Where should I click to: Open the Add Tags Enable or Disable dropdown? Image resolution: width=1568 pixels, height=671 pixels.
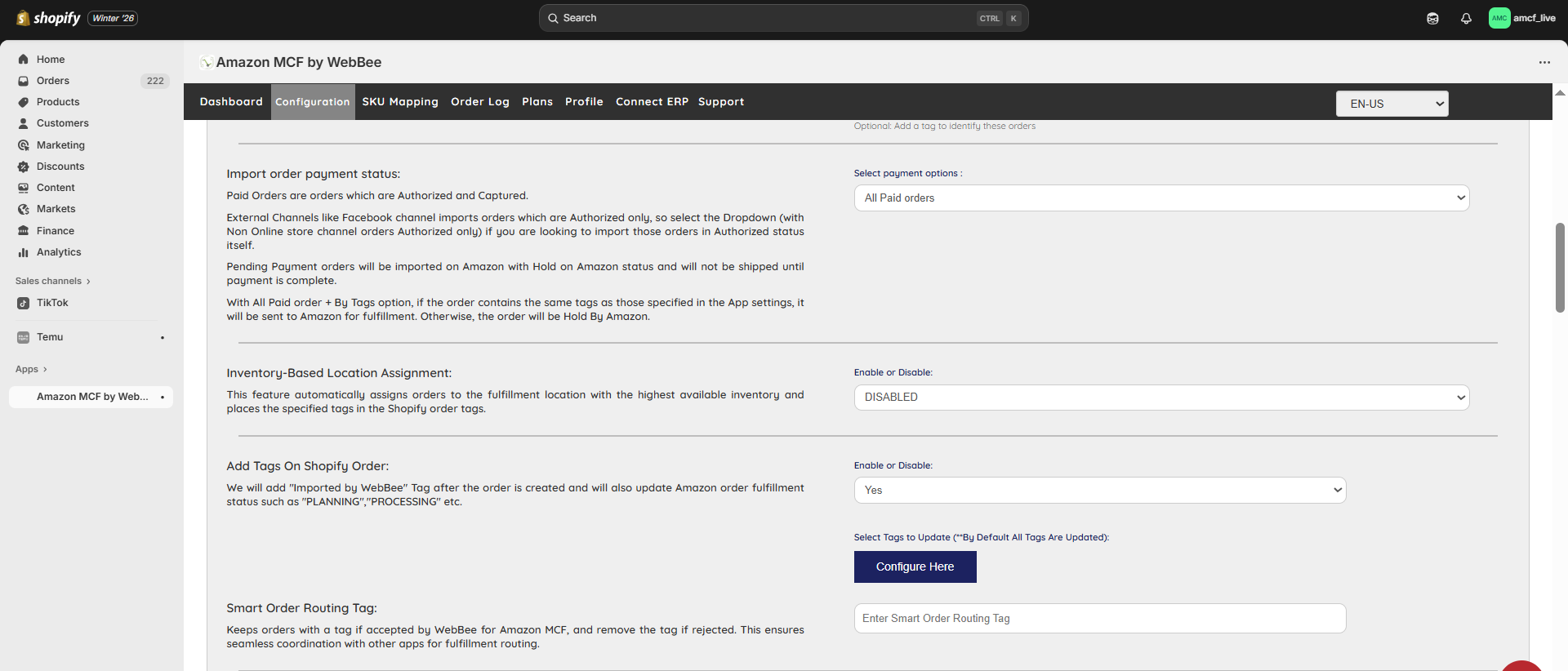(1099, 491)
